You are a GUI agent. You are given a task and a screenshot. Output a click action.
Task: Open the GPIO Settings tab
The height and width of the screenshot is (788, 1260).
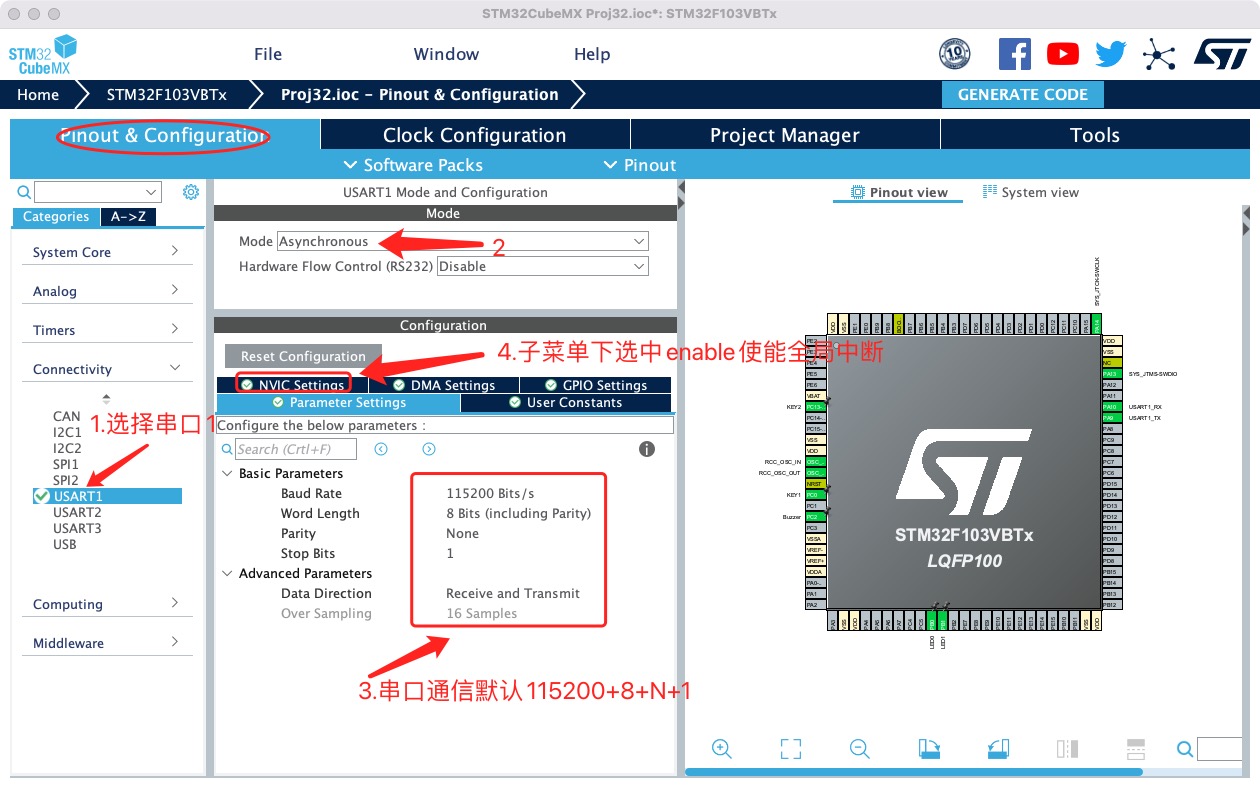(x=596, y=385)
